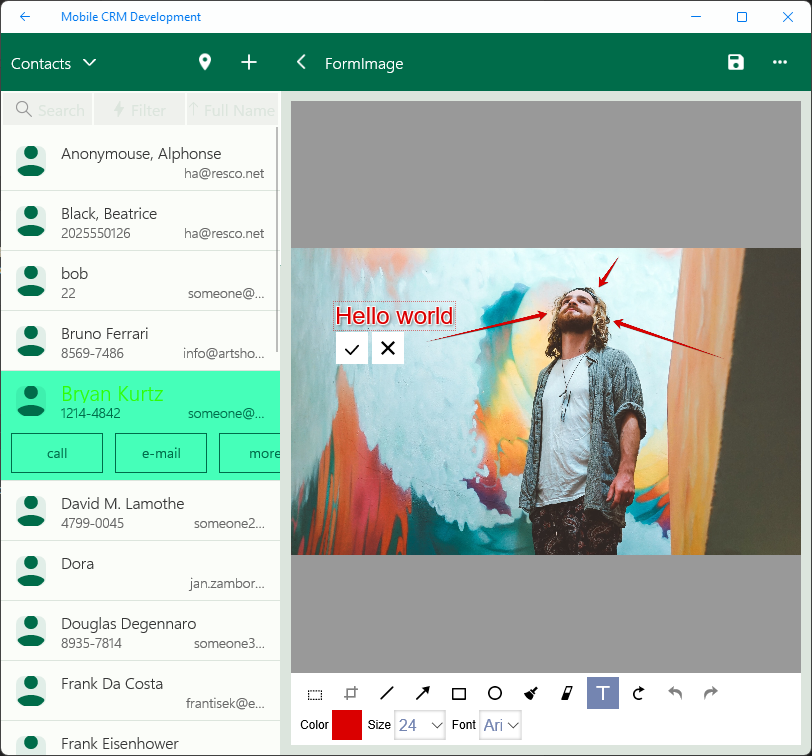Viewport: 812px width, 756px height.
Task: Select the ellipse shape tool
Action: coord(495,693)
